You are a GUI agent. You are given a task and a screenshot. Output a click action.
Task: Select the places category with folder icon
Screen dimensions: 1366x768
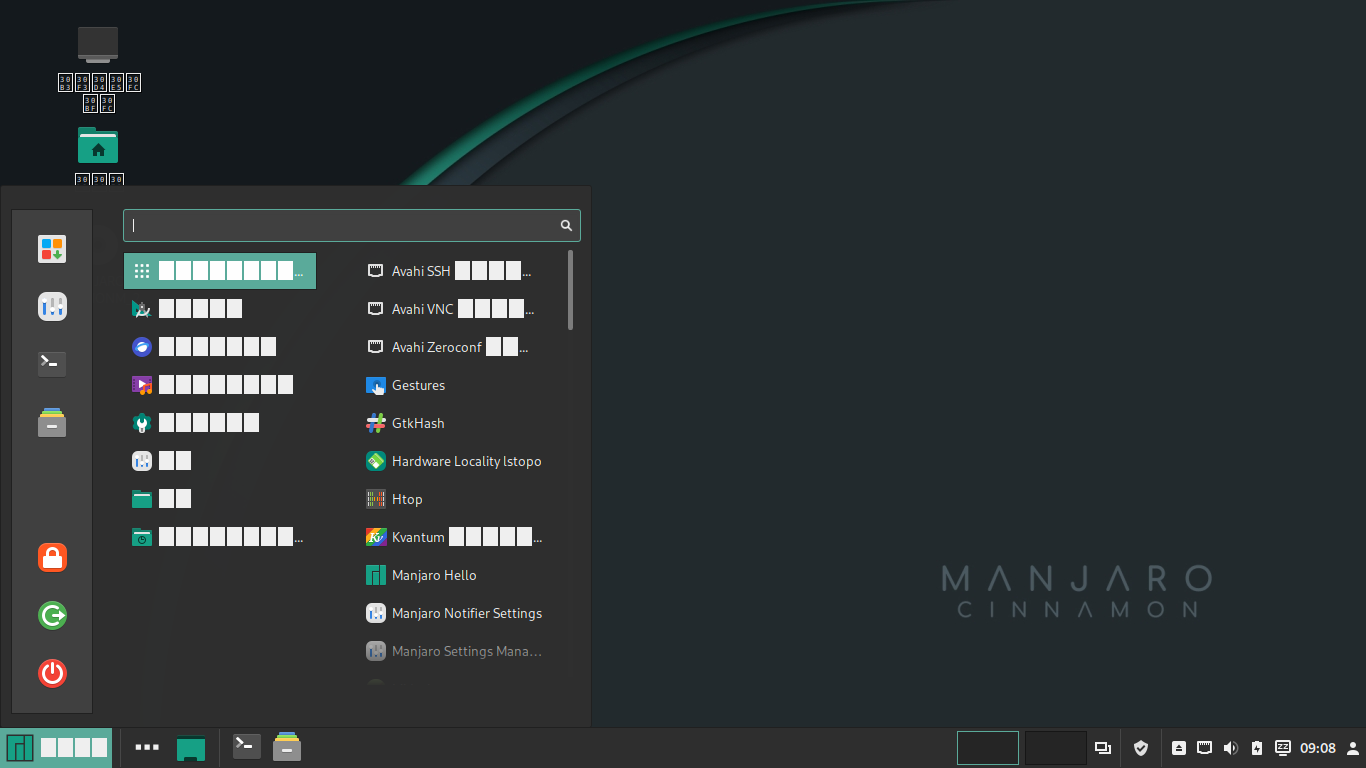click(x=220, y=499)
